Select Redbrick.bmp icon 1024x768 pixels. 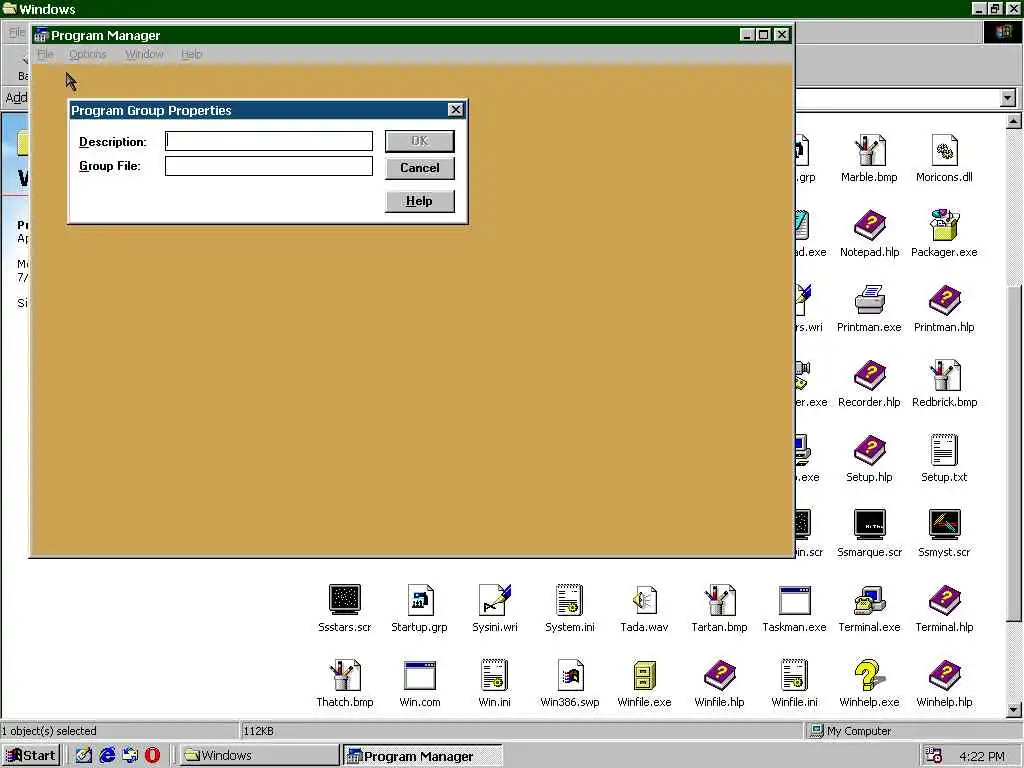pyautogui.click(x=944, y=376)
